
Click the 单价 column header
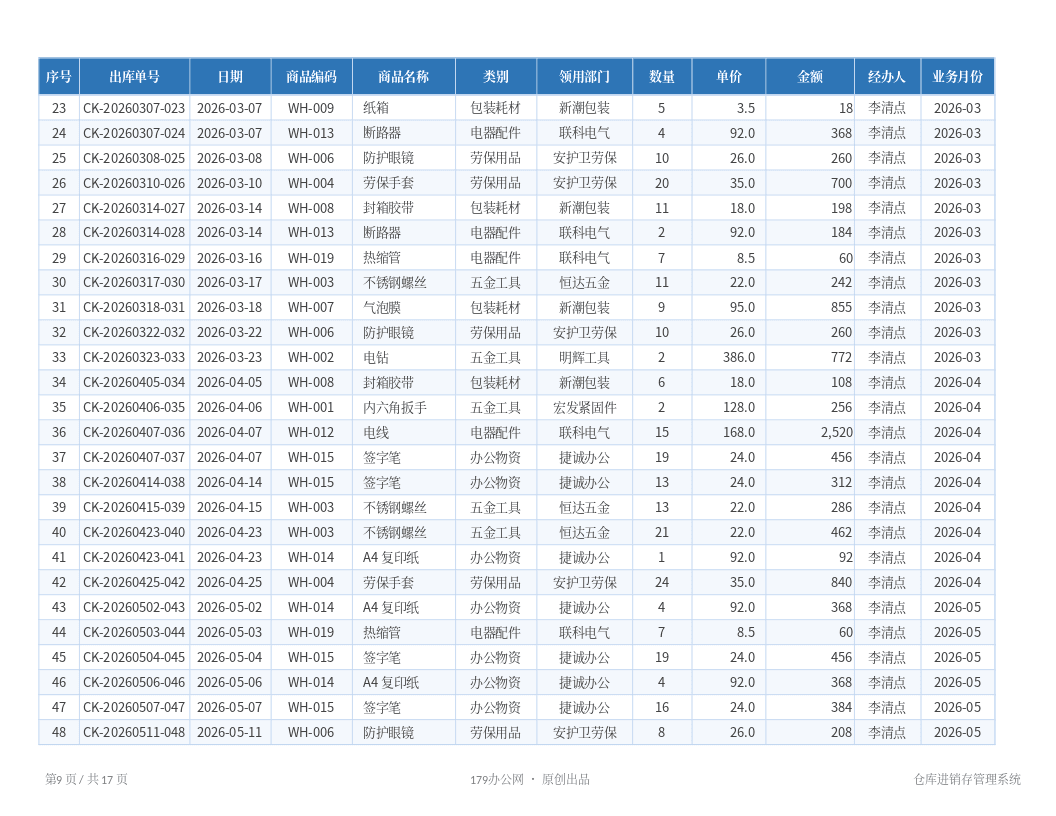pos(729,77)
